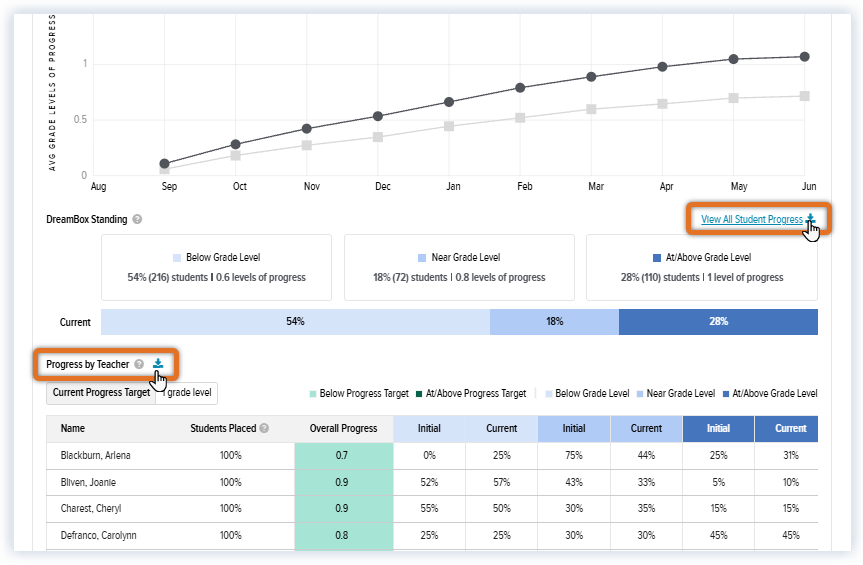863x565 pixels.
Task: Click the Jun square marker on gray line
Action: [x=805, y=96]
